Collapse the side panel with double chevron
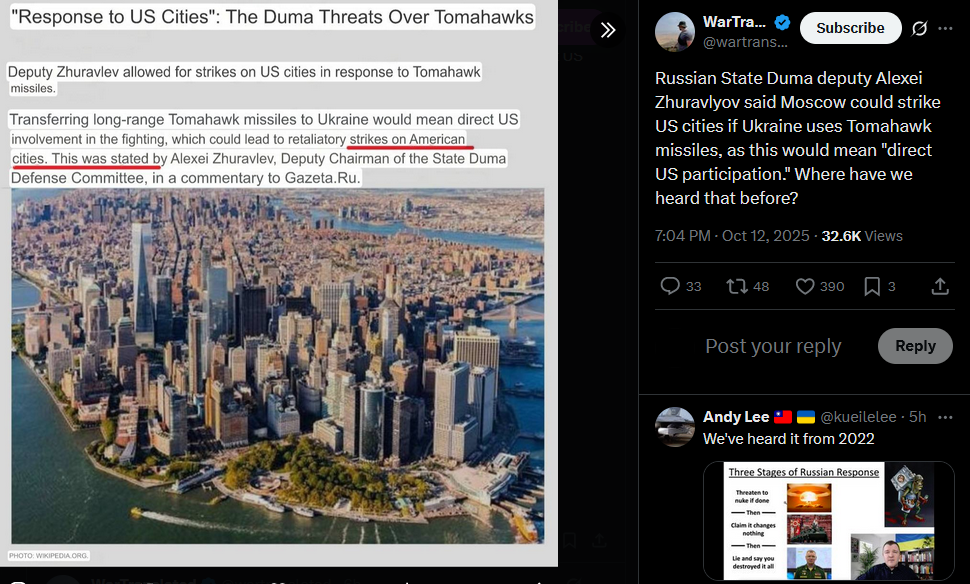970x584 pixels. (608, 30)
